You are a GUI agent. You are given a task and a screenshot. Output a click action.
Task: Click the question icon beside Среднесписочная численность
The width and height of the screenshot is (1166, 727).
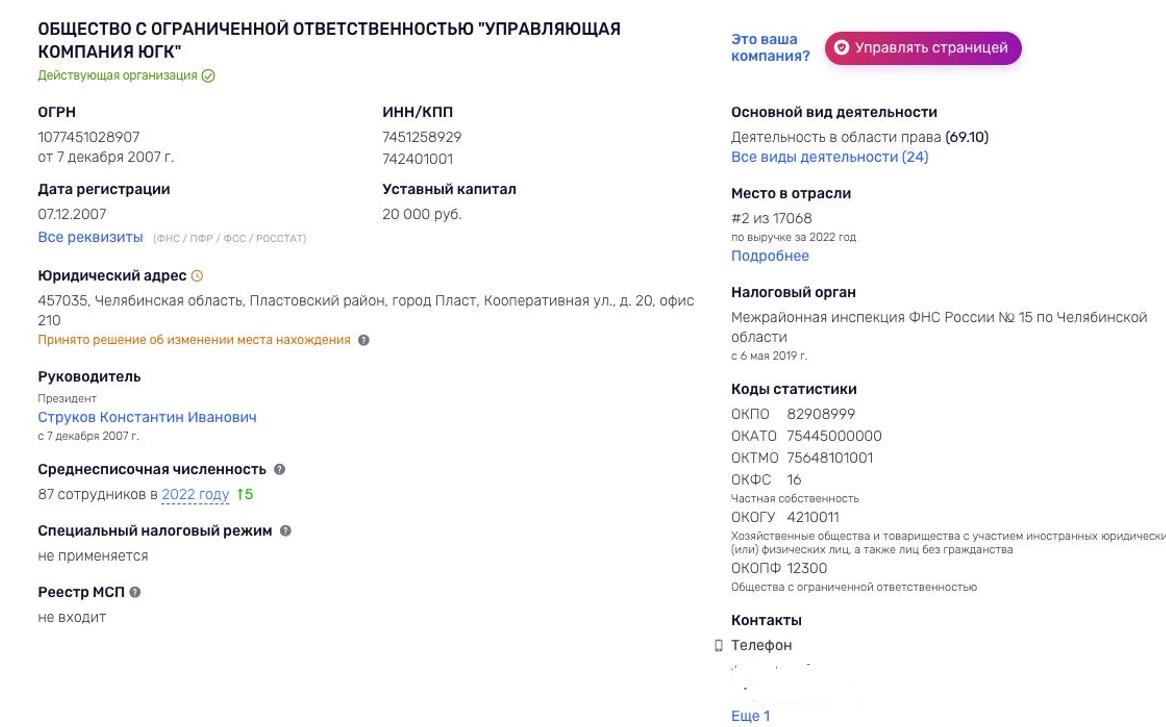click(279, 469)
